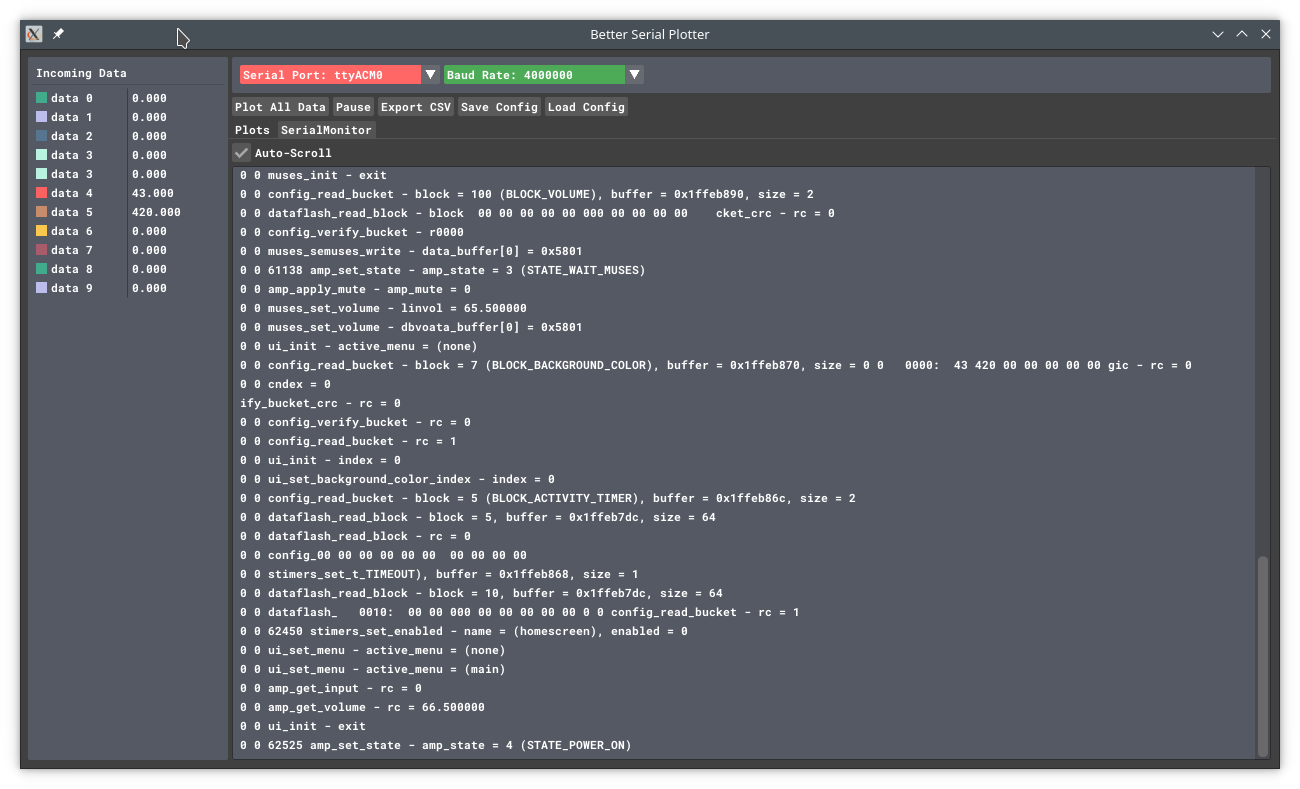Select the SerialMonitor tab
The width and height of the screenshot is (1300, 789).
[x=326, y=130]
